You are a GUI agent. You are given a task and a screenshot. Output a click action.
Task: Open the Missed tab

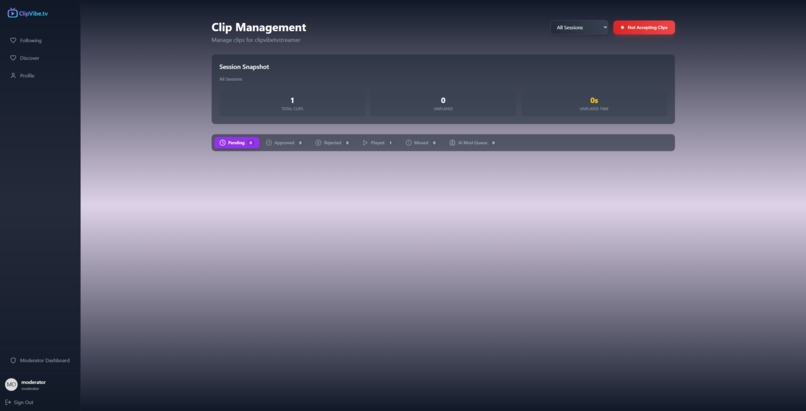[x=420, y=143]
